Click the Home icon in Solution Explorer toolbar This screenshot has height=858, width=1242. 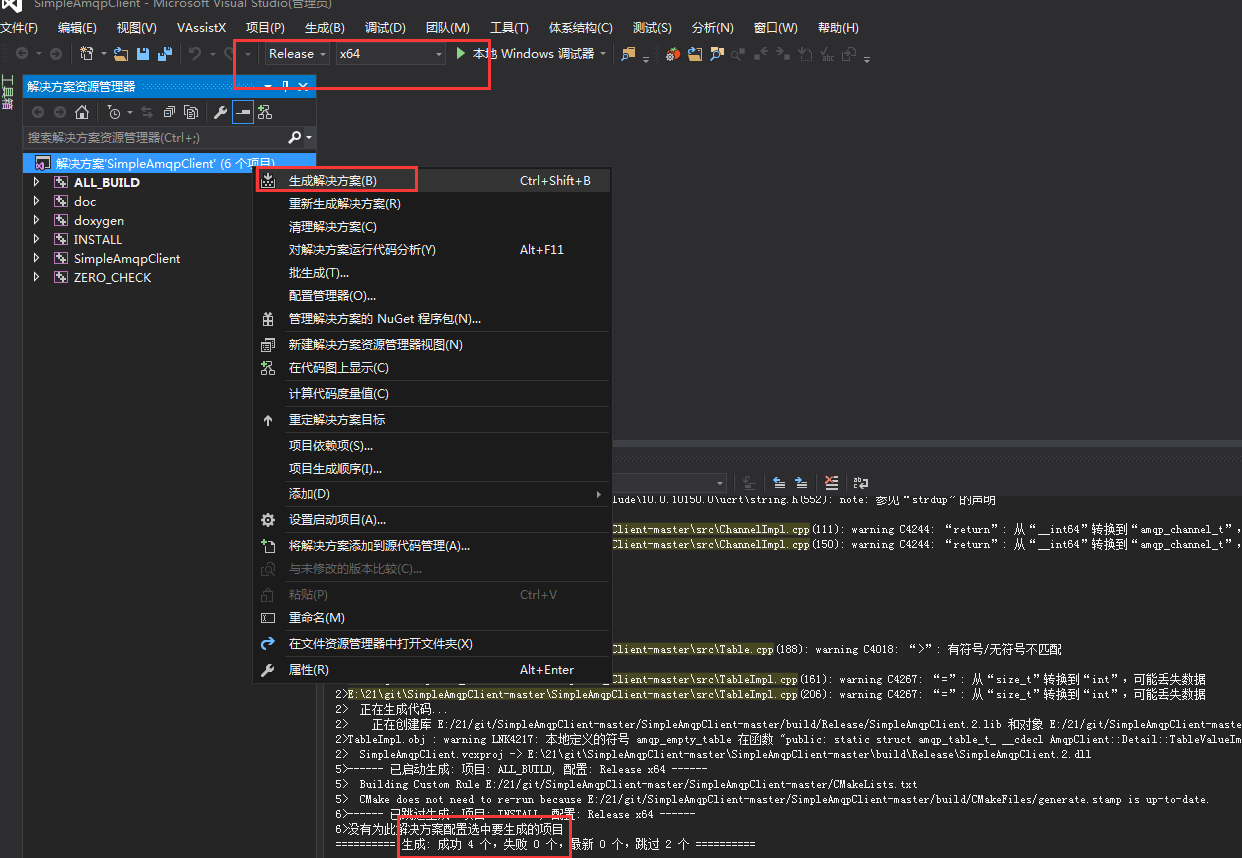click(82, 112)
